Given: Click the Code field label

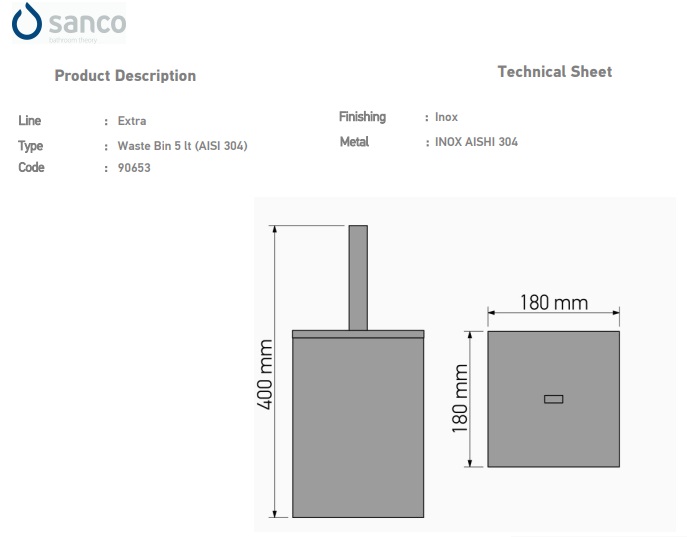Looking at the screenshot, I should (32, 168).
